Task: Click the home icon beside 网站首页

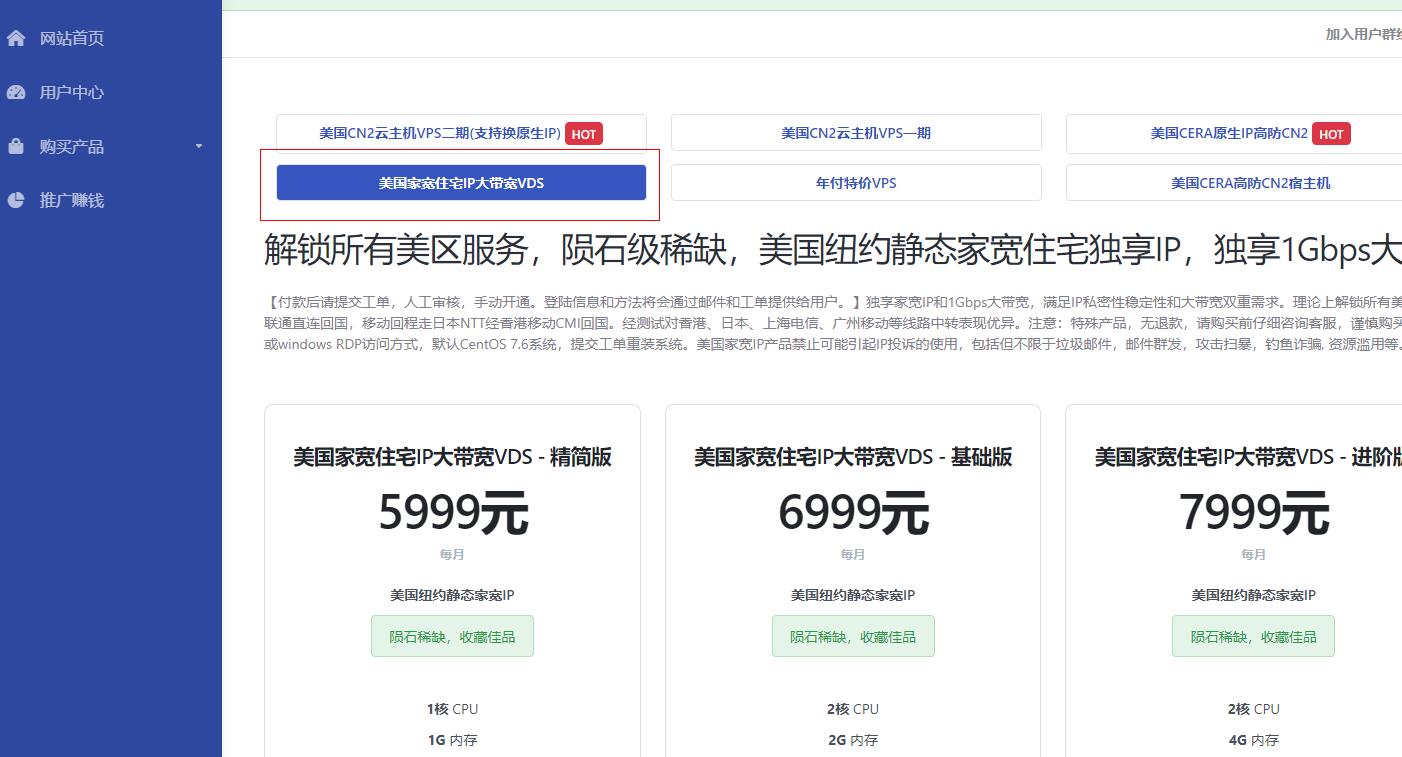Action: [x=16, y=38]
